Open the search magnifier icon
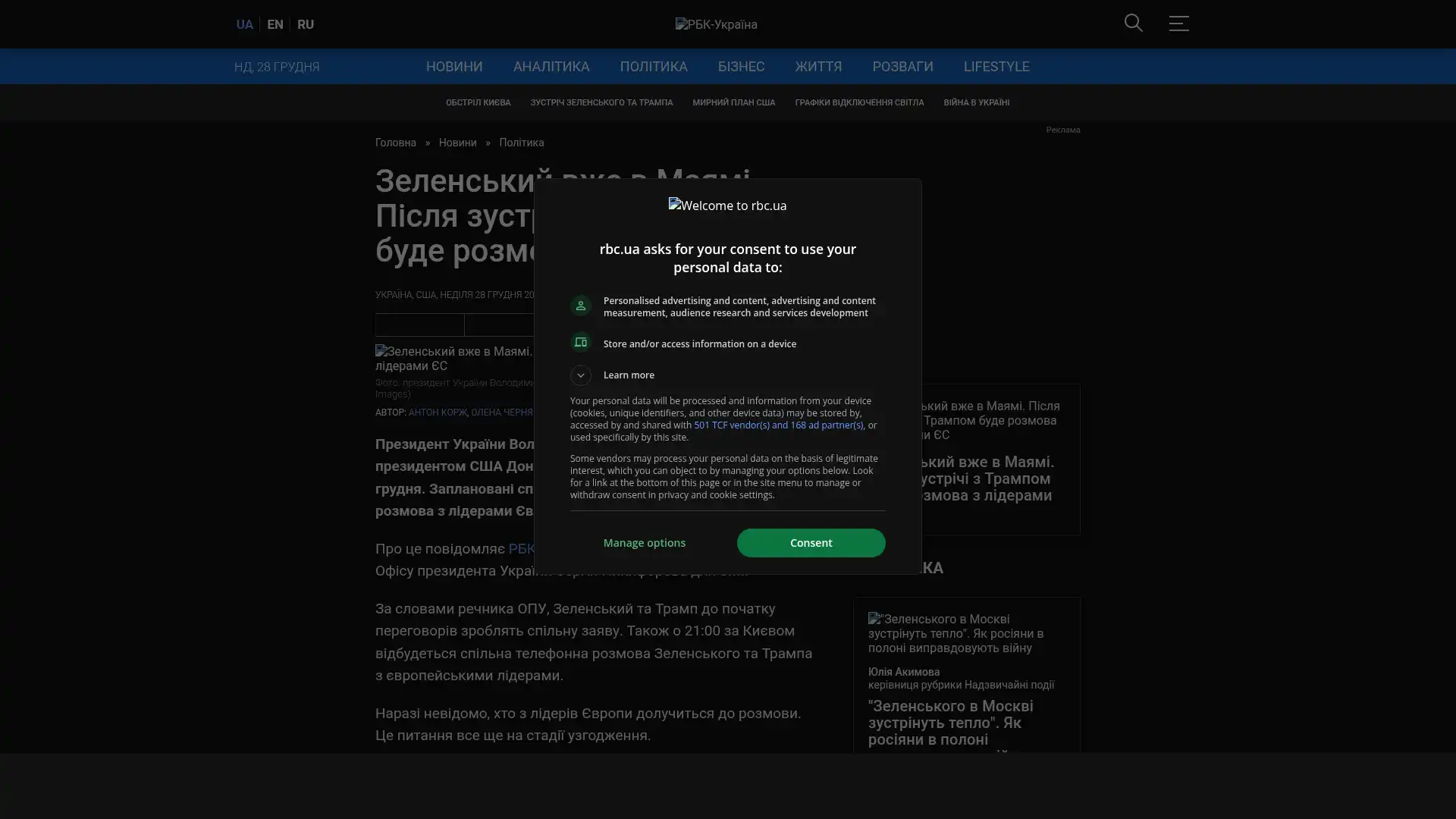Screen dimensions: 1456x819 tap(1133, 24)
